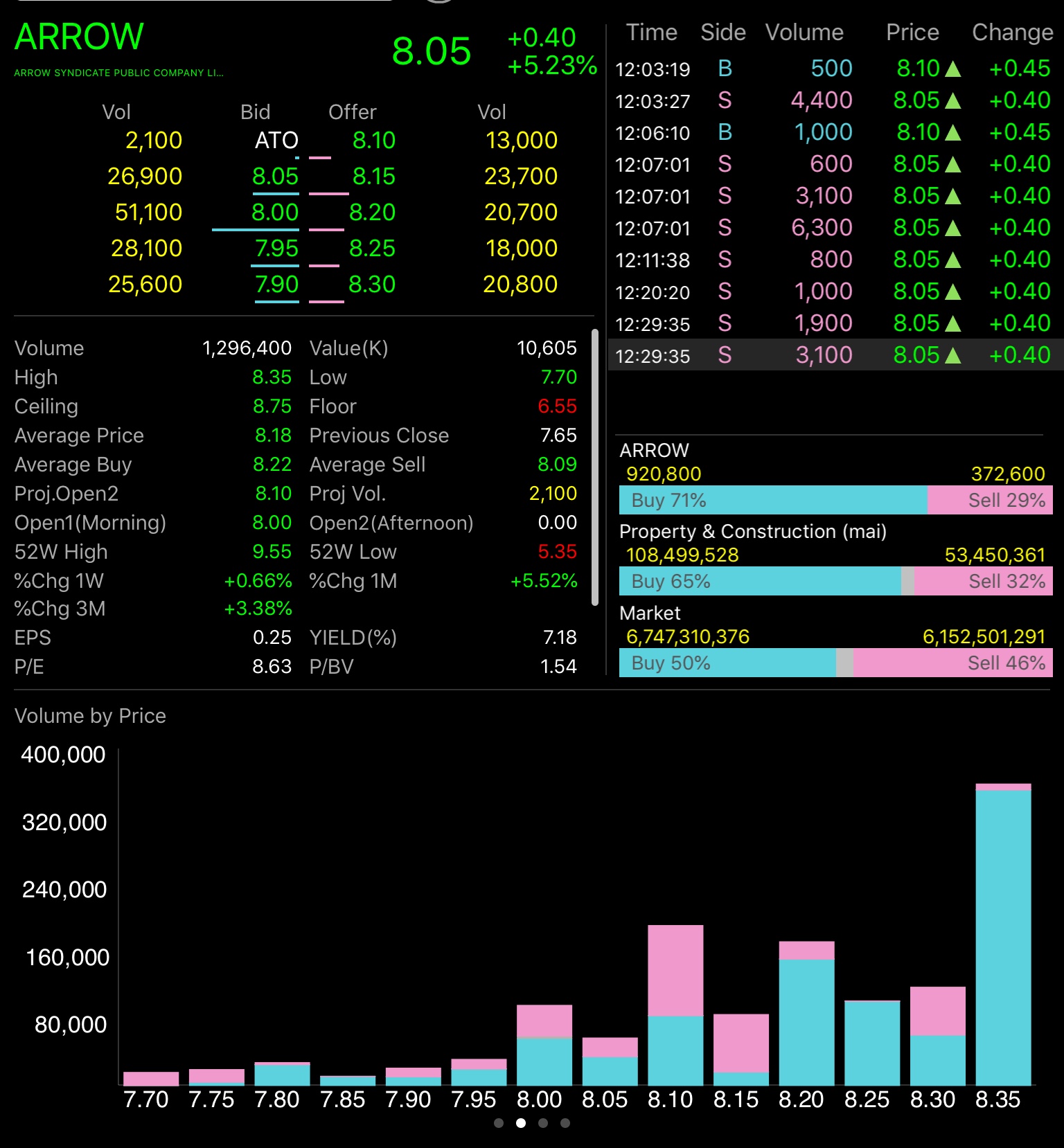
Task: Tap the company name Arrow Syndicate Public Company
Action: (x=118, y=73)
